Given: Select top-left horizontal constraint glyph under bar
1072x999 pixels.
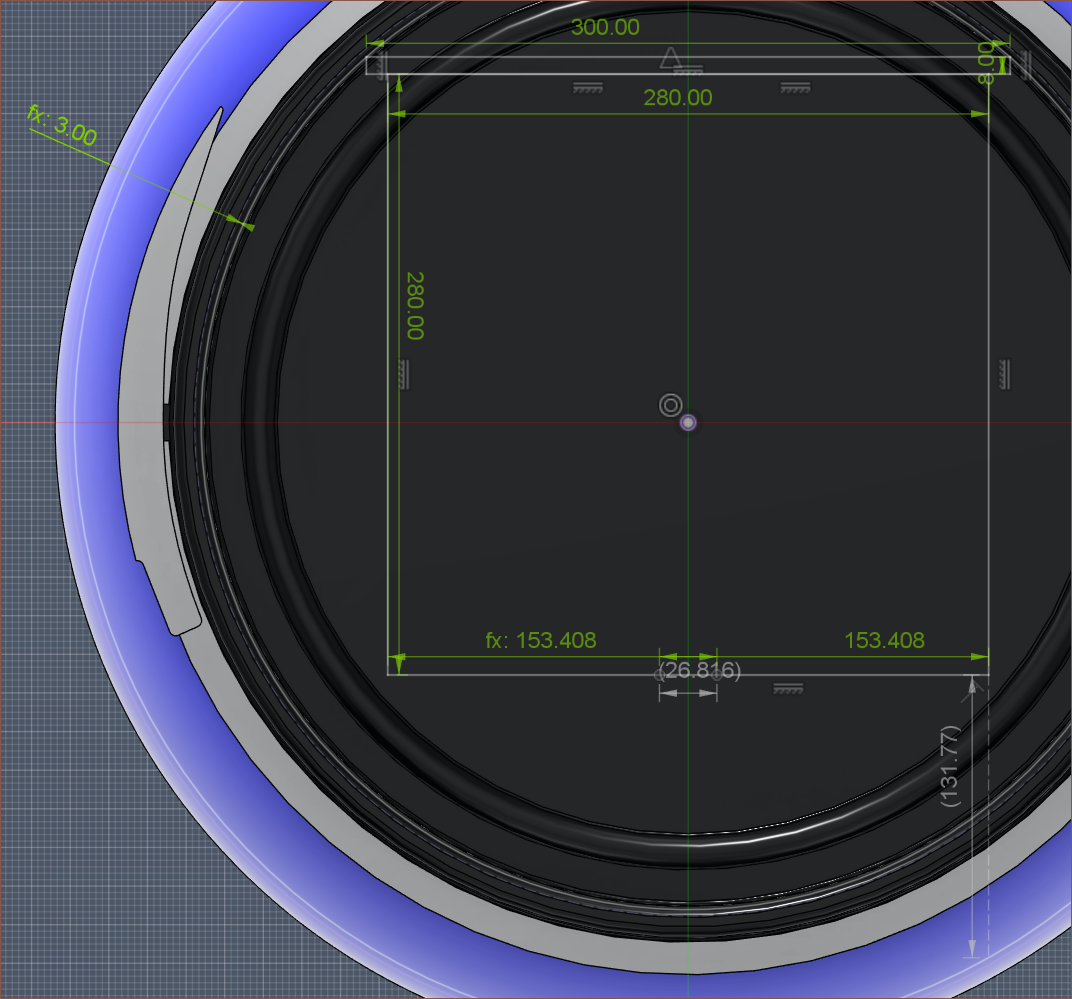Looking at the screenshot, I should coord(587,89).
